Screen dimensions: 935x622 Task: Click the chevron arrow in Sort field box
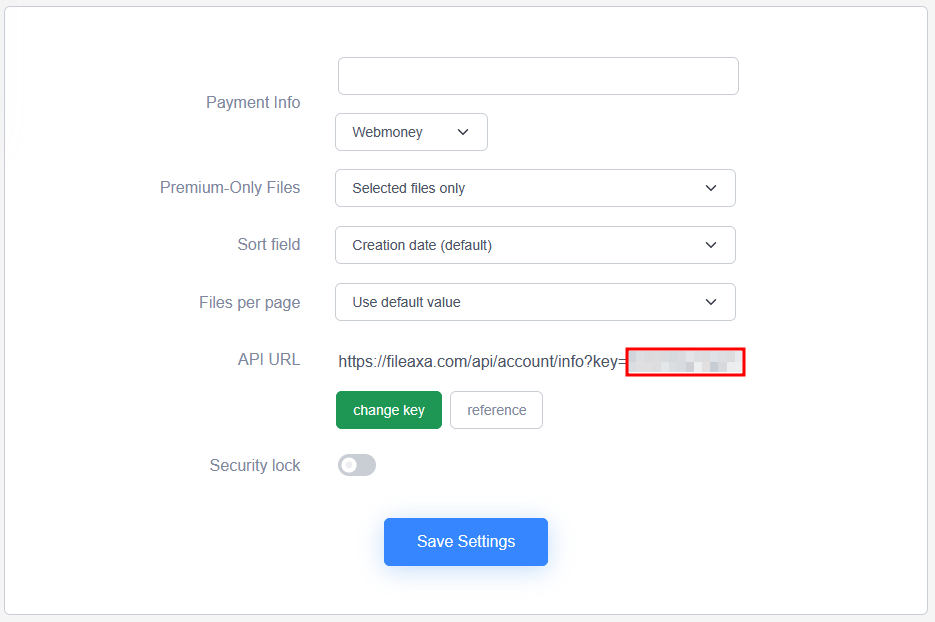coord(711,245)
